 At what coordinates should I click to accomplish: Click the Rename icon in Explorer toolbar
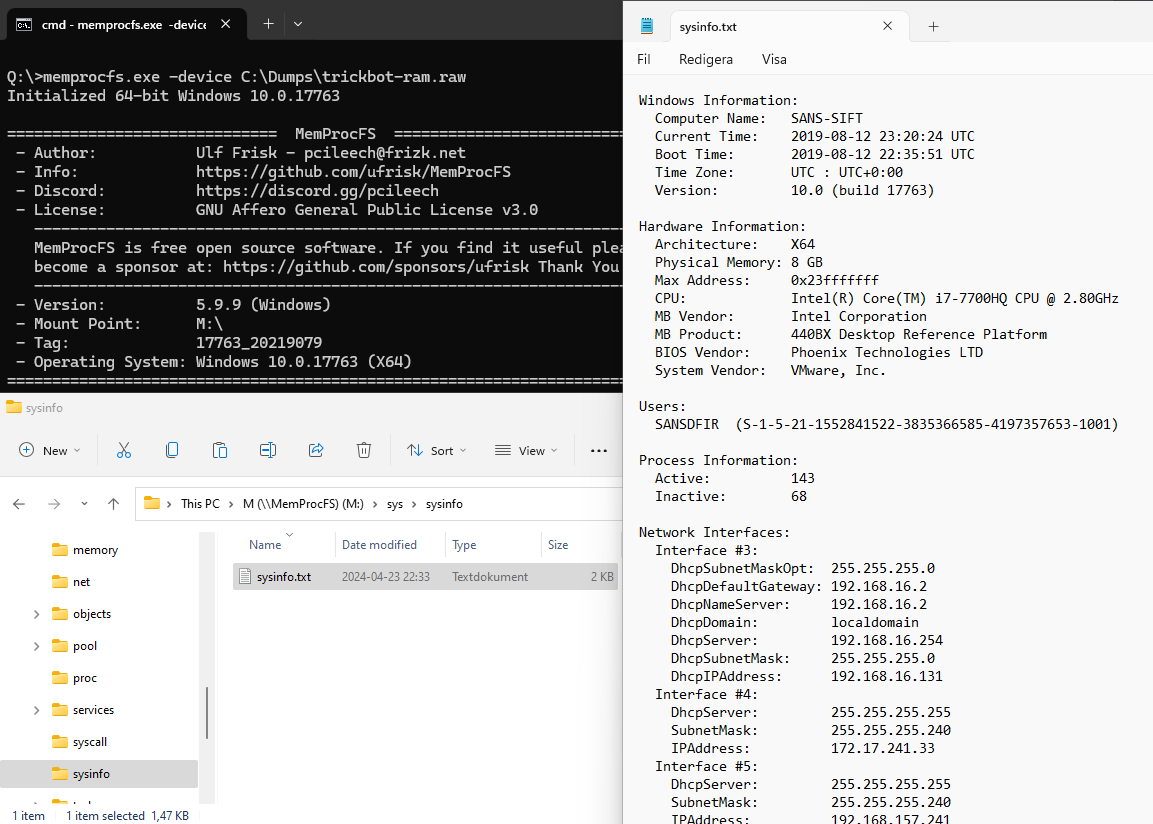(268, 451)
